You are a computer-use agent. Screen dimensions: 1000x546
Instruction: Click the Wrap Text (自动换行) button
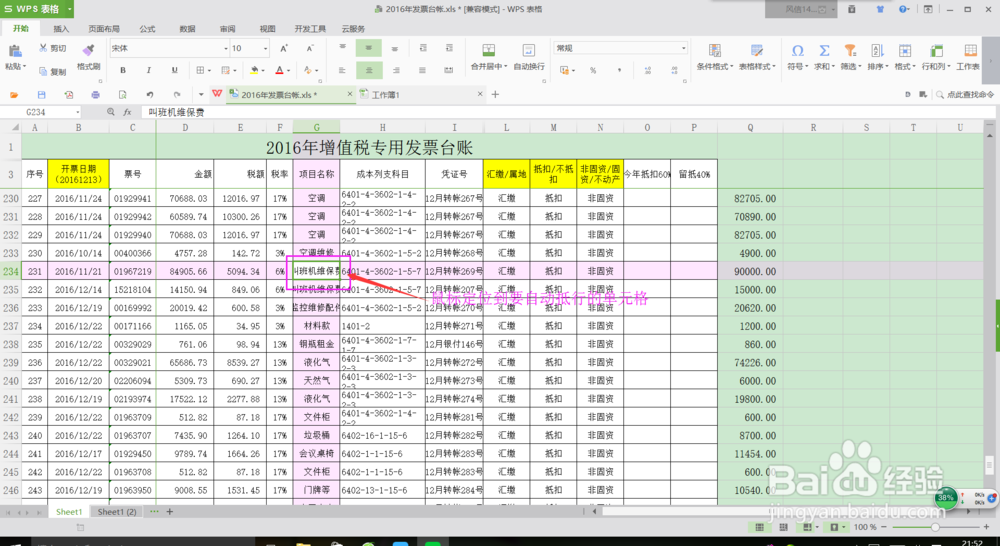529,57
